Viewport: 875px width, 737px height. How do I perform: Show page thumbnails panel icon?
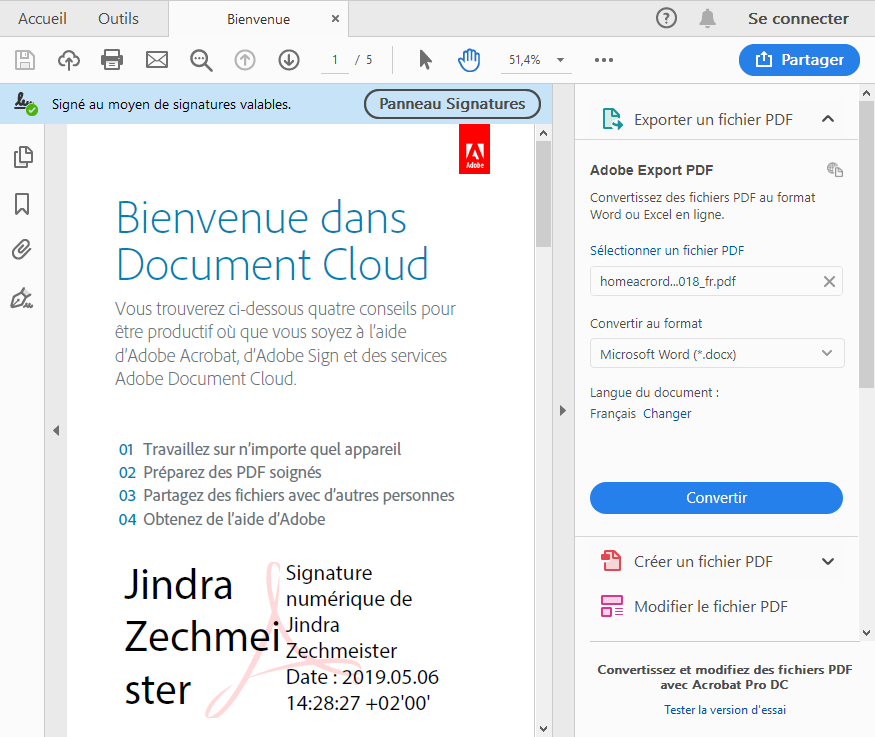[23, 157]
